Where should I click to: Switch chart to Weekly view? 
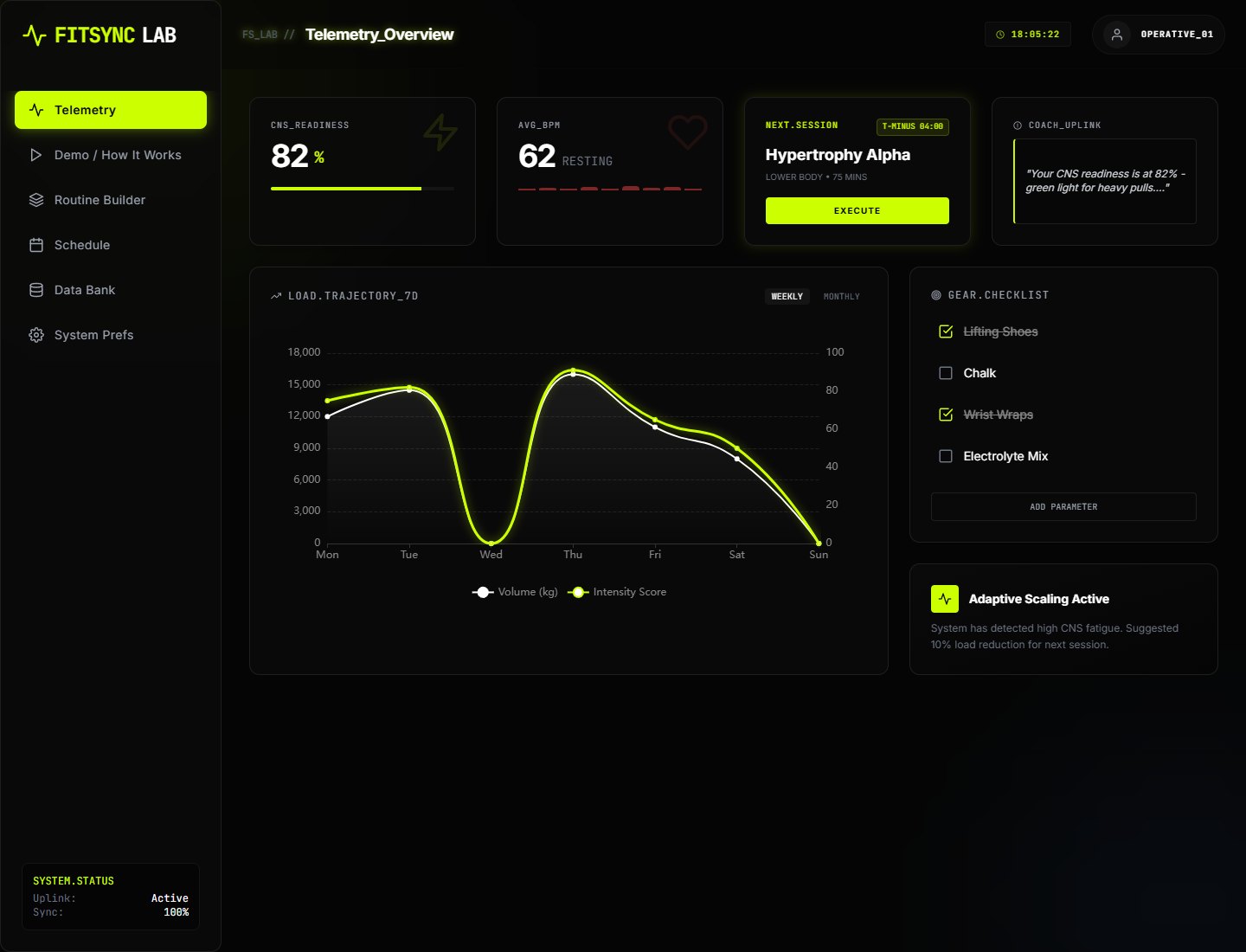(x=787, y=296)
